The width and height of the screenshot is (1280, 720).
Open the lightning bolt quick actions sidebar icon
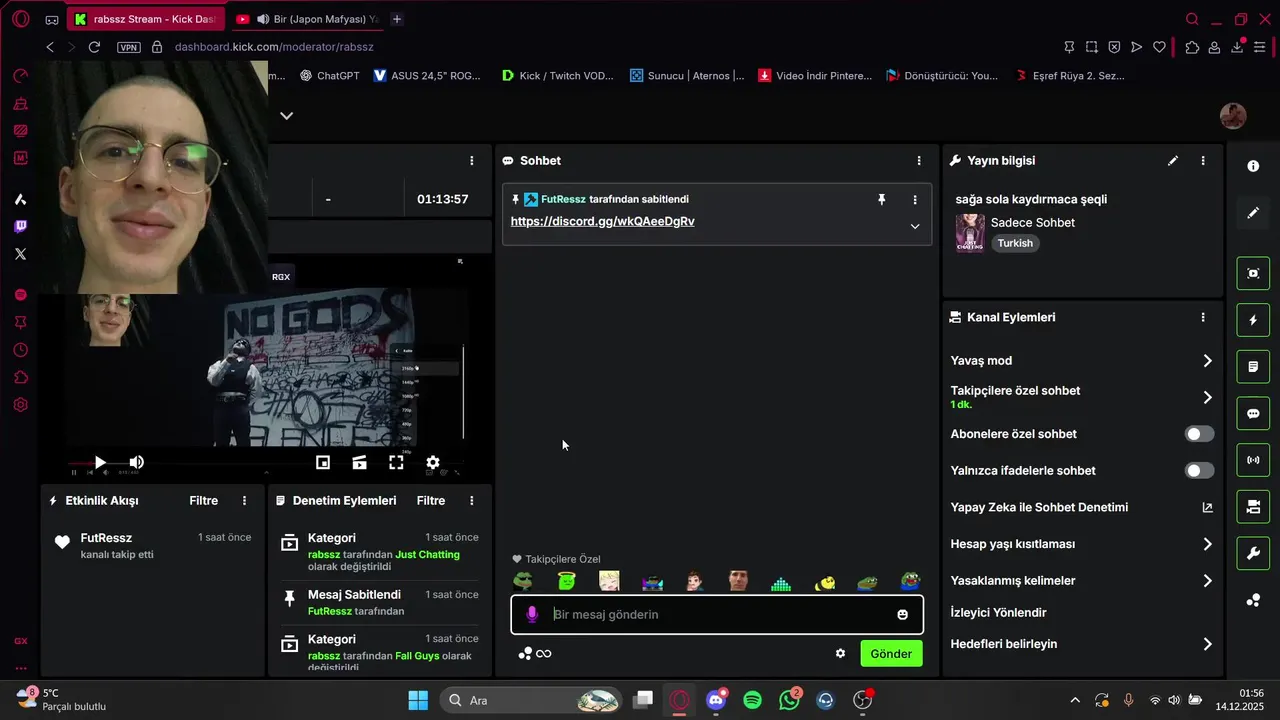(x=1253, y=320)
